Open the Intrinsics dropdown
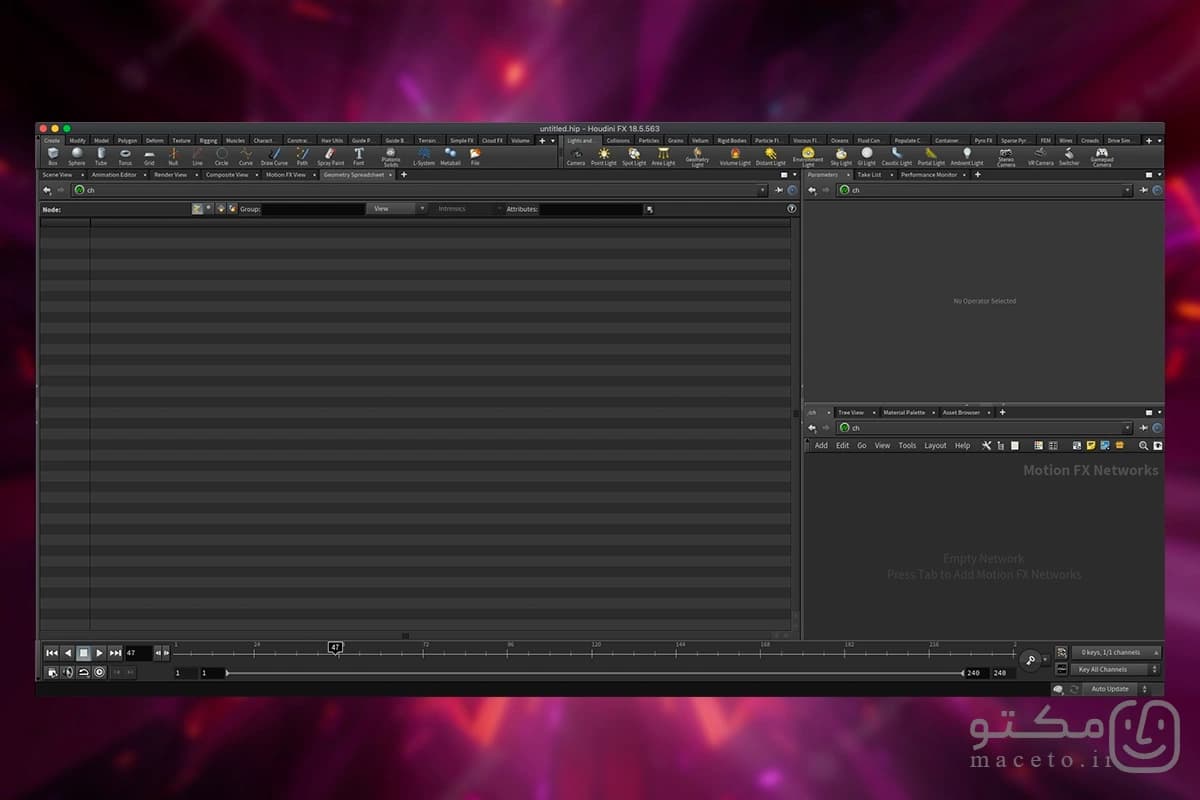This screenshot has height=800, width=1200. coord(468,209)
